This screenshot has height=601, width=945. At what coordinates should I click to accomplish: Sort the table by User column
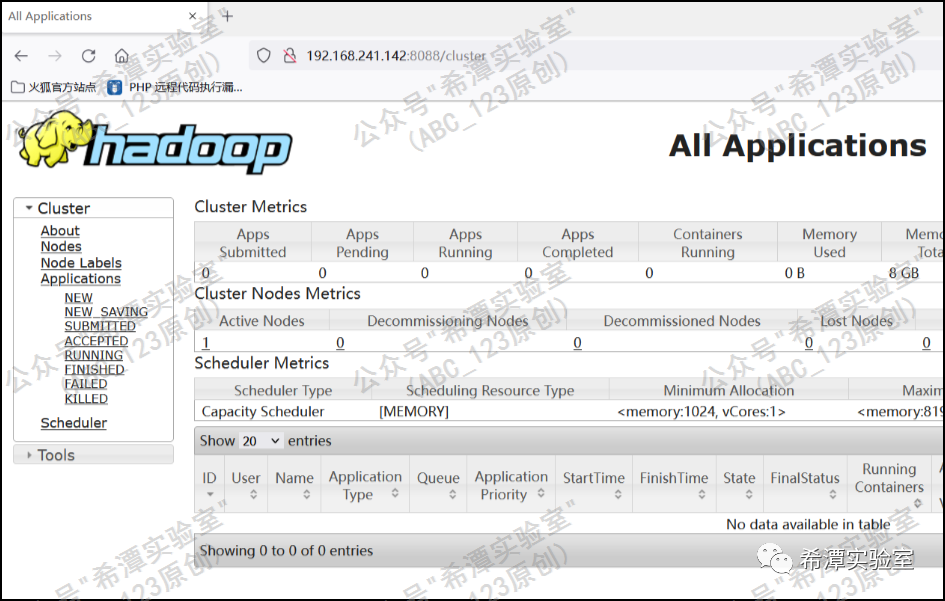coord(246,485)
